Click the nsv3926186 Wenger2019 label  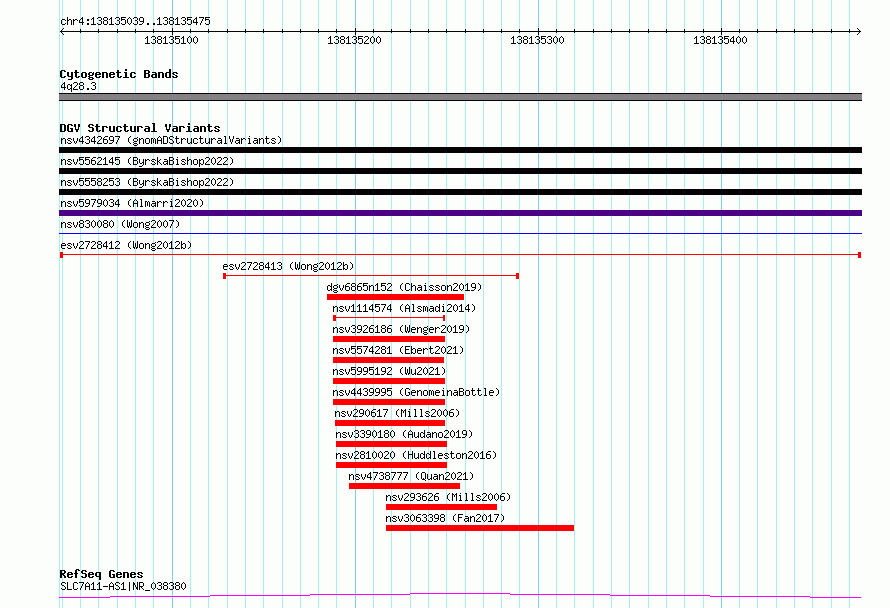coord(401,329)
